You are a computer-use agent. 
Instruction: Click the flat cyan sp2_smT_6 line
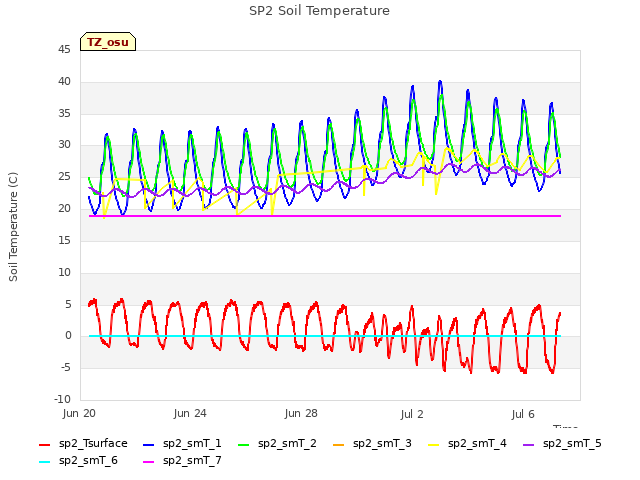325,336
